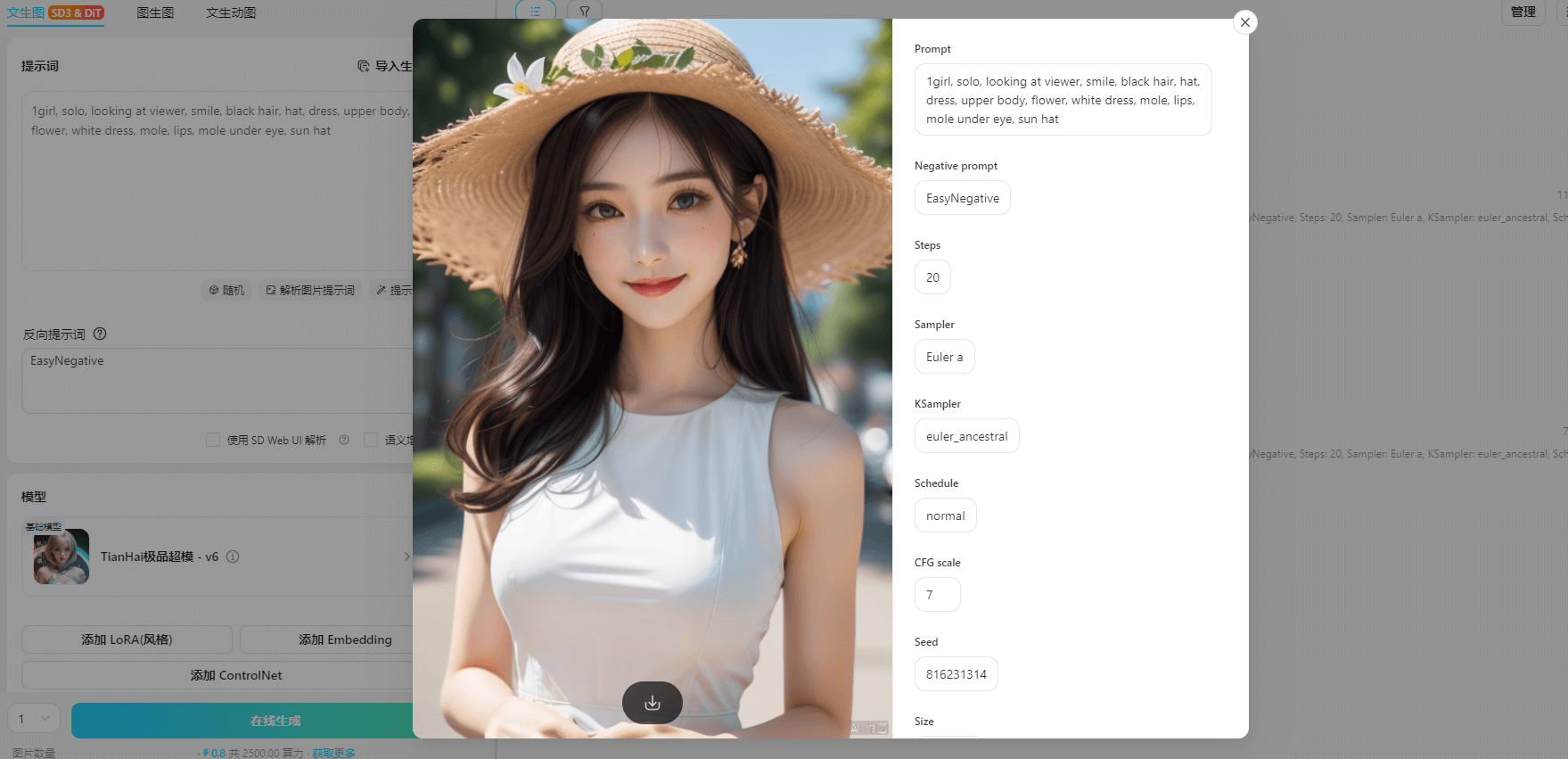Click 添加 LoRA(风格) button

click(127, 639)
